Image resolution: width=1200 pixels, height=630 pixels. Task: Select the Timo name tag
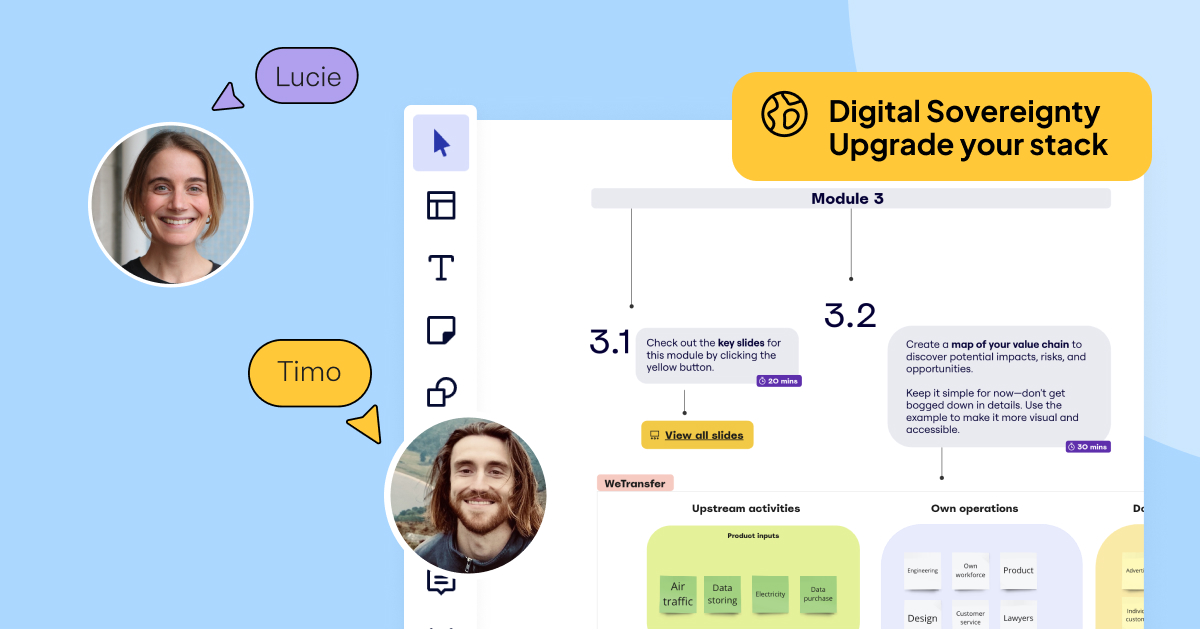[310, 372]
